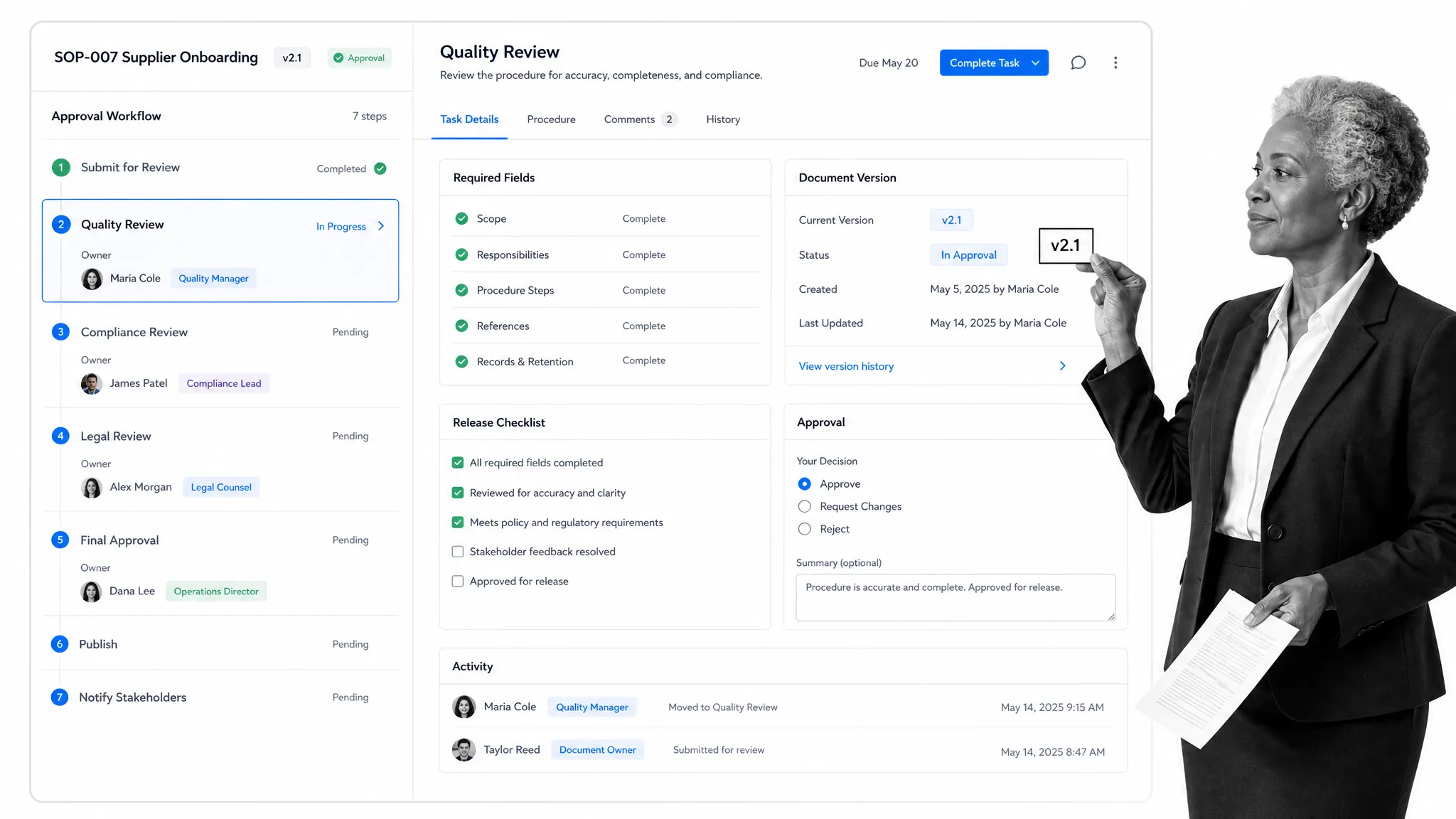The height and width of the screenshot is (819, 1456).
Task: Click the References green check icon
Action: click(461, 326)
